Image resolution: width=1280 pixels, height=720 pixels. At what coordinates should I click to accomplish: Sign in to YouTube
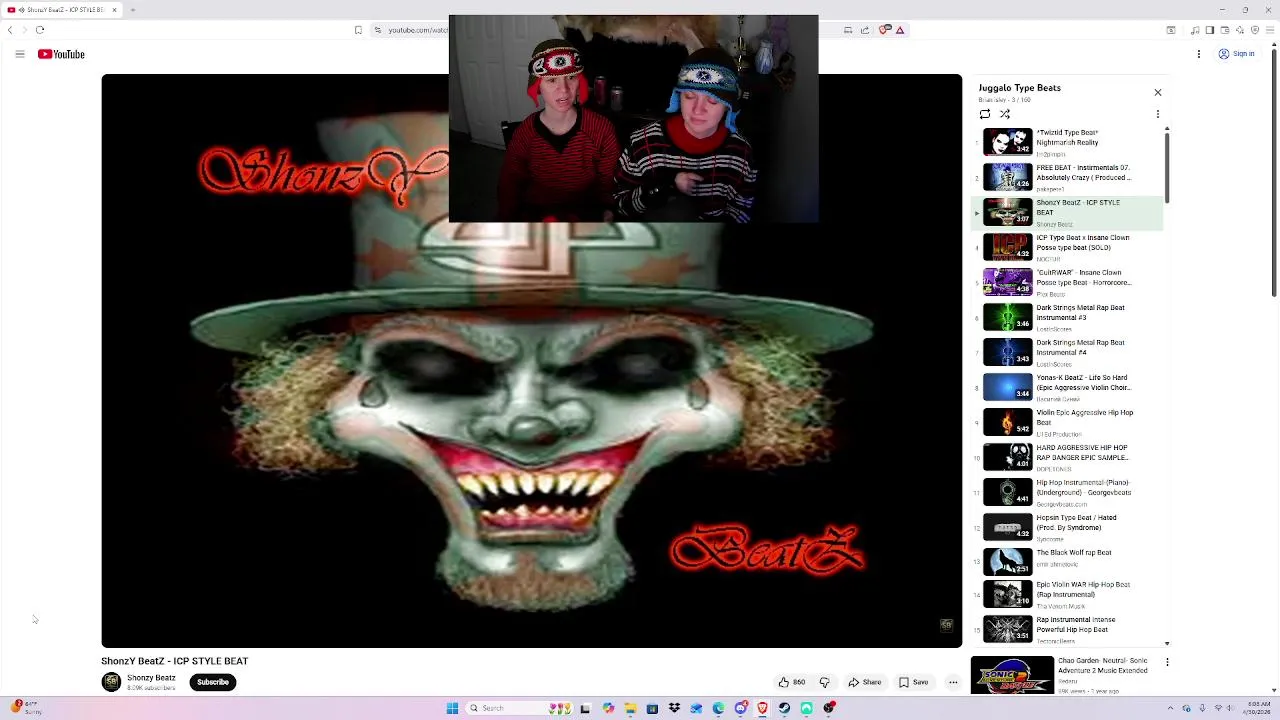click(1237, 54)
